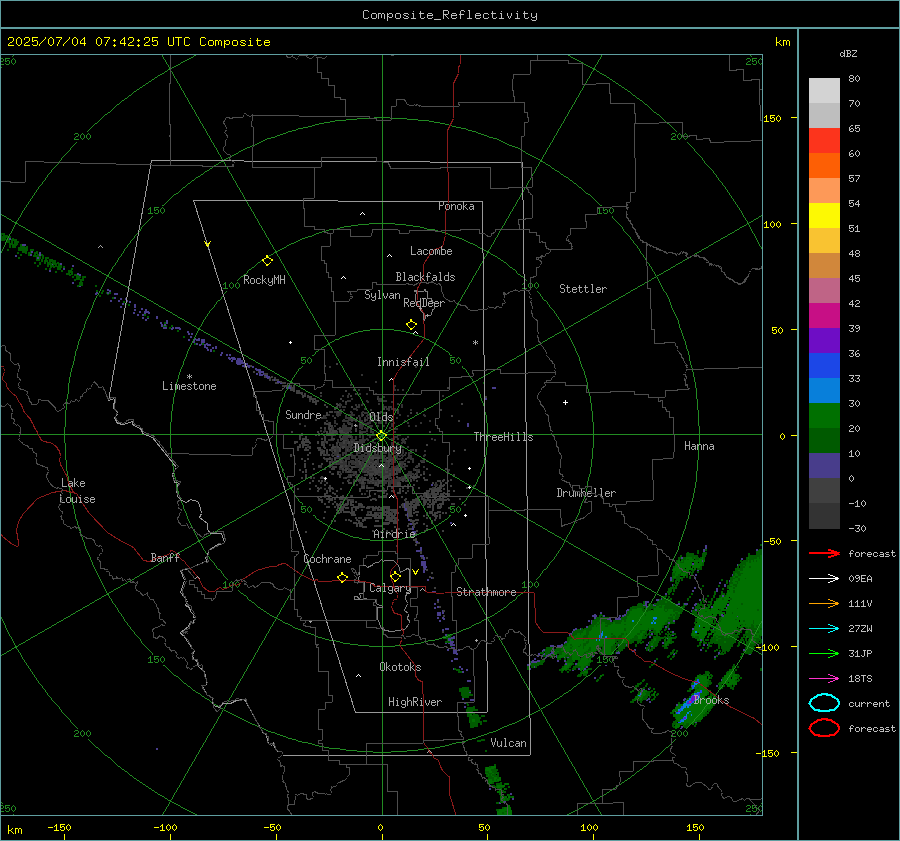The width and height of the screenshot is (900, 841).
Task: Click the Lacombe city label
Action: coord(431,251)
